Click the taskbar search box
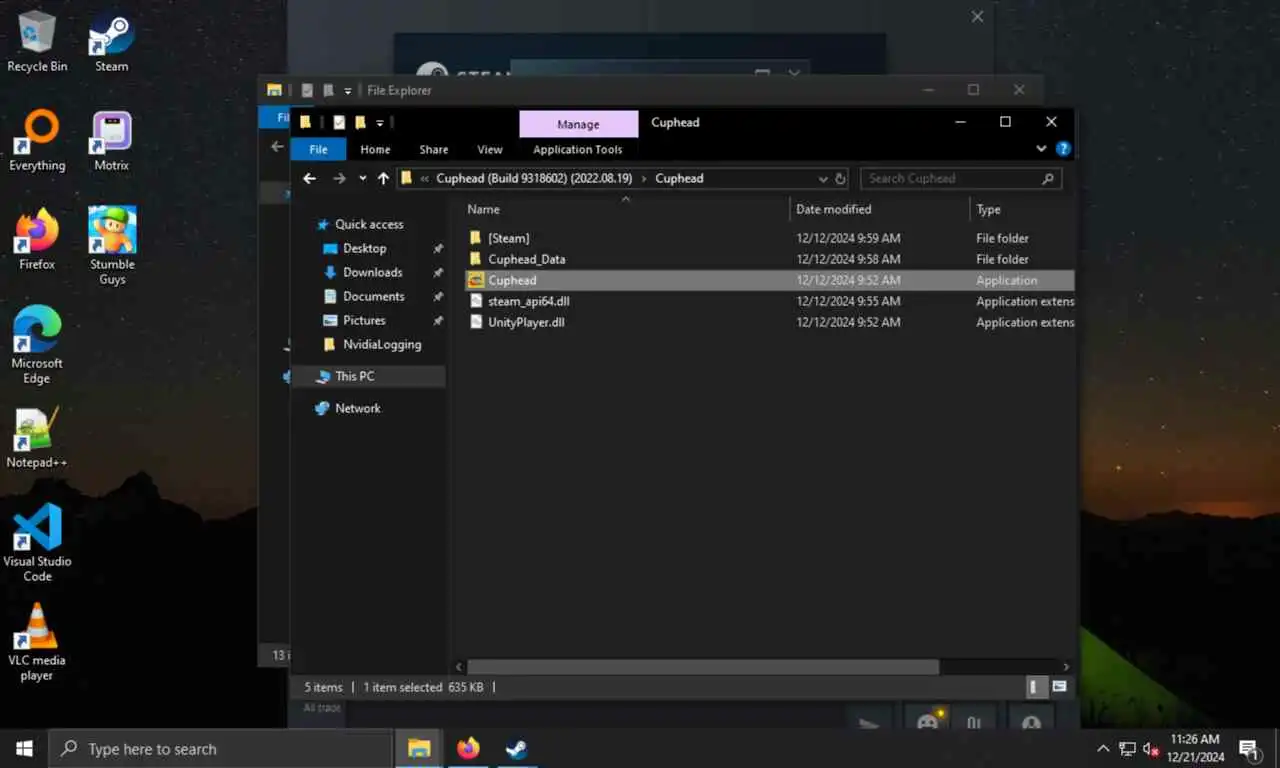This screenshot has width=1280, height=768. tap(220, 748)
